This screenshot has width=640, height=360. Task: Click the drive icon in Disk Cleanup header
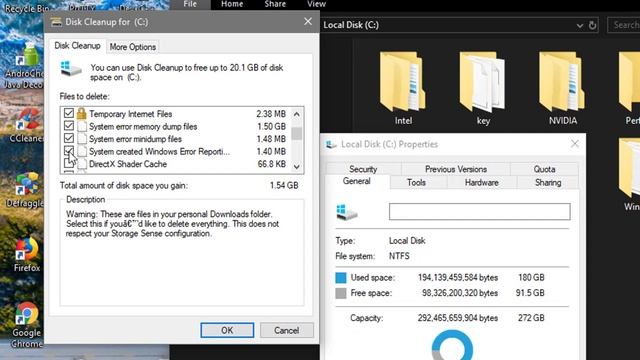tap(71, 69)
